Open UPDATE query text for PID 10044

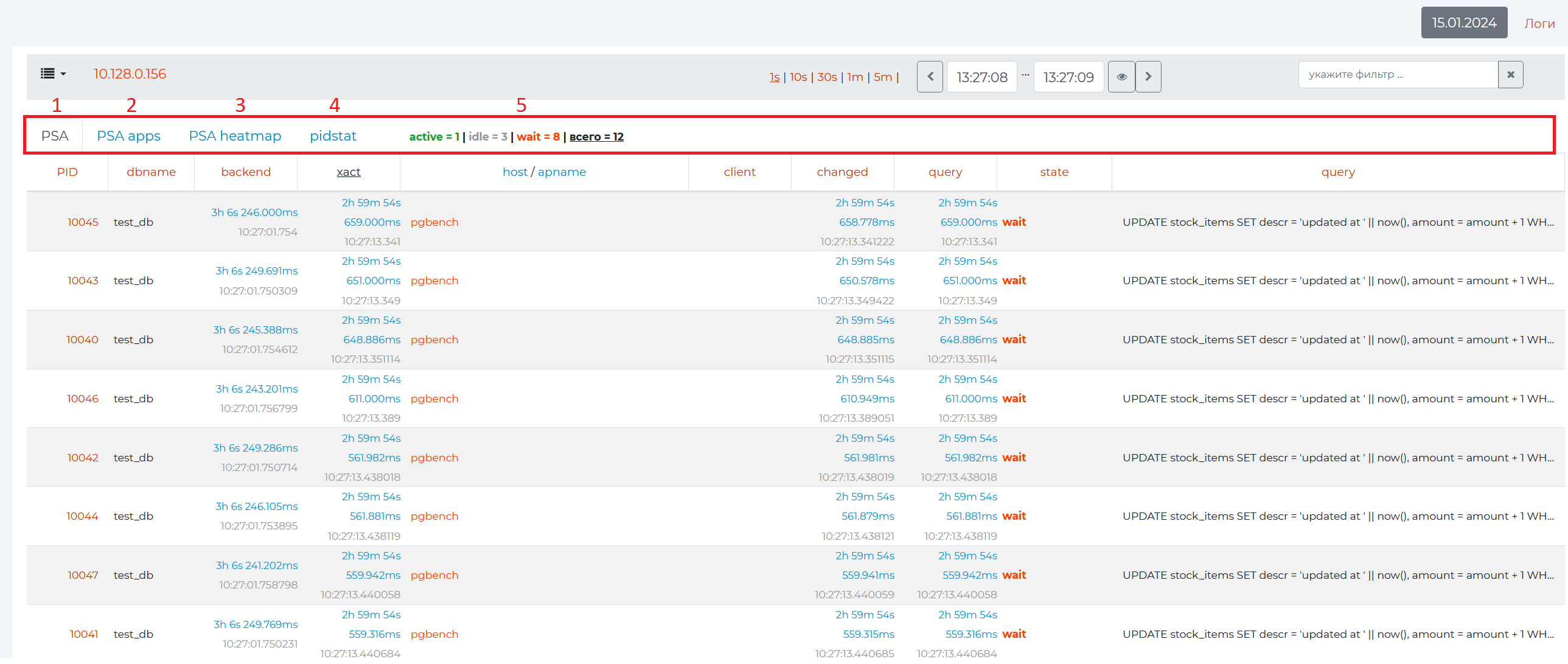pos(1338,516)
